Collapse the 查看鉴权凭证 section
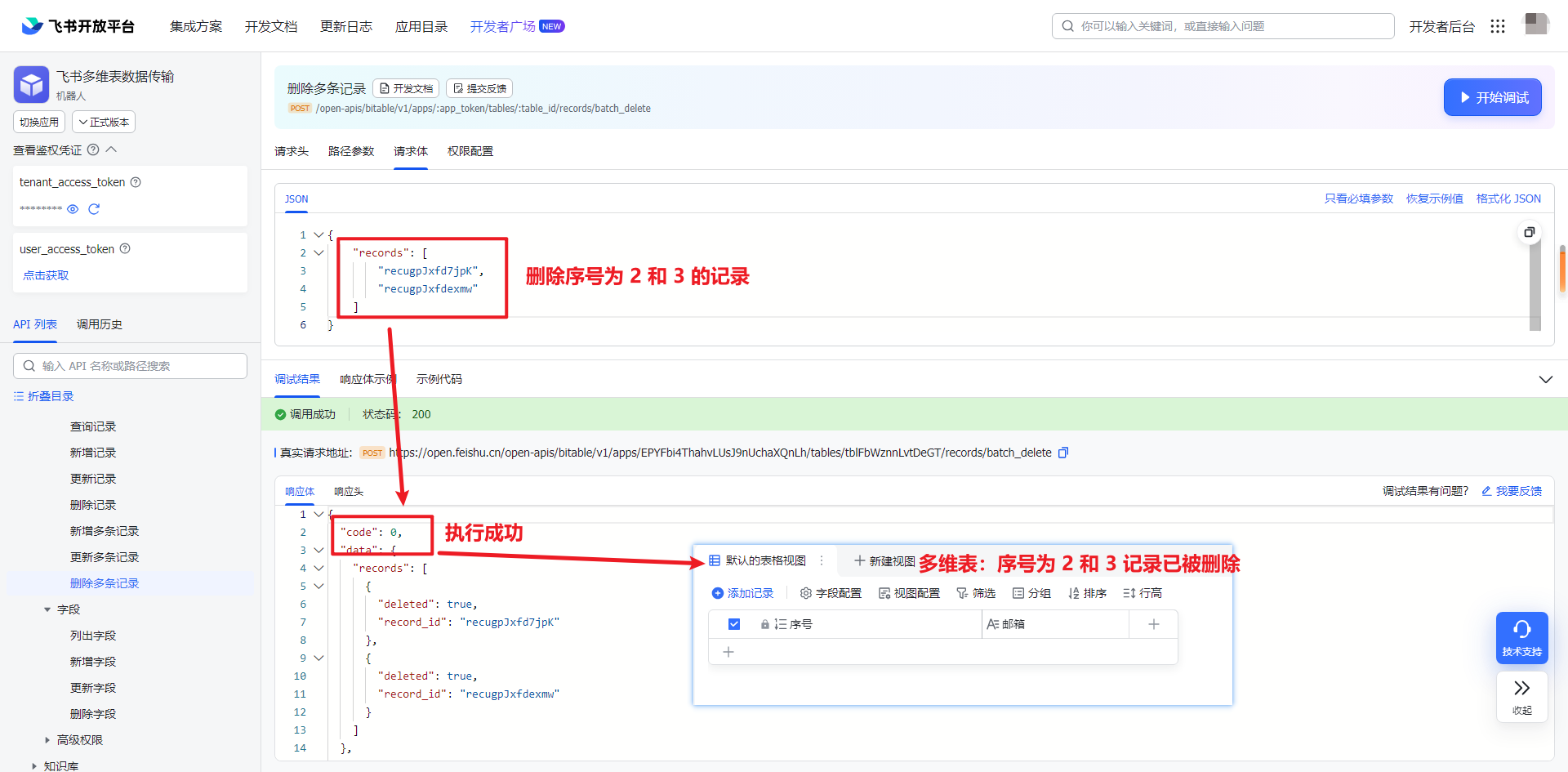1568x772 pixels. tap(112, 149)
